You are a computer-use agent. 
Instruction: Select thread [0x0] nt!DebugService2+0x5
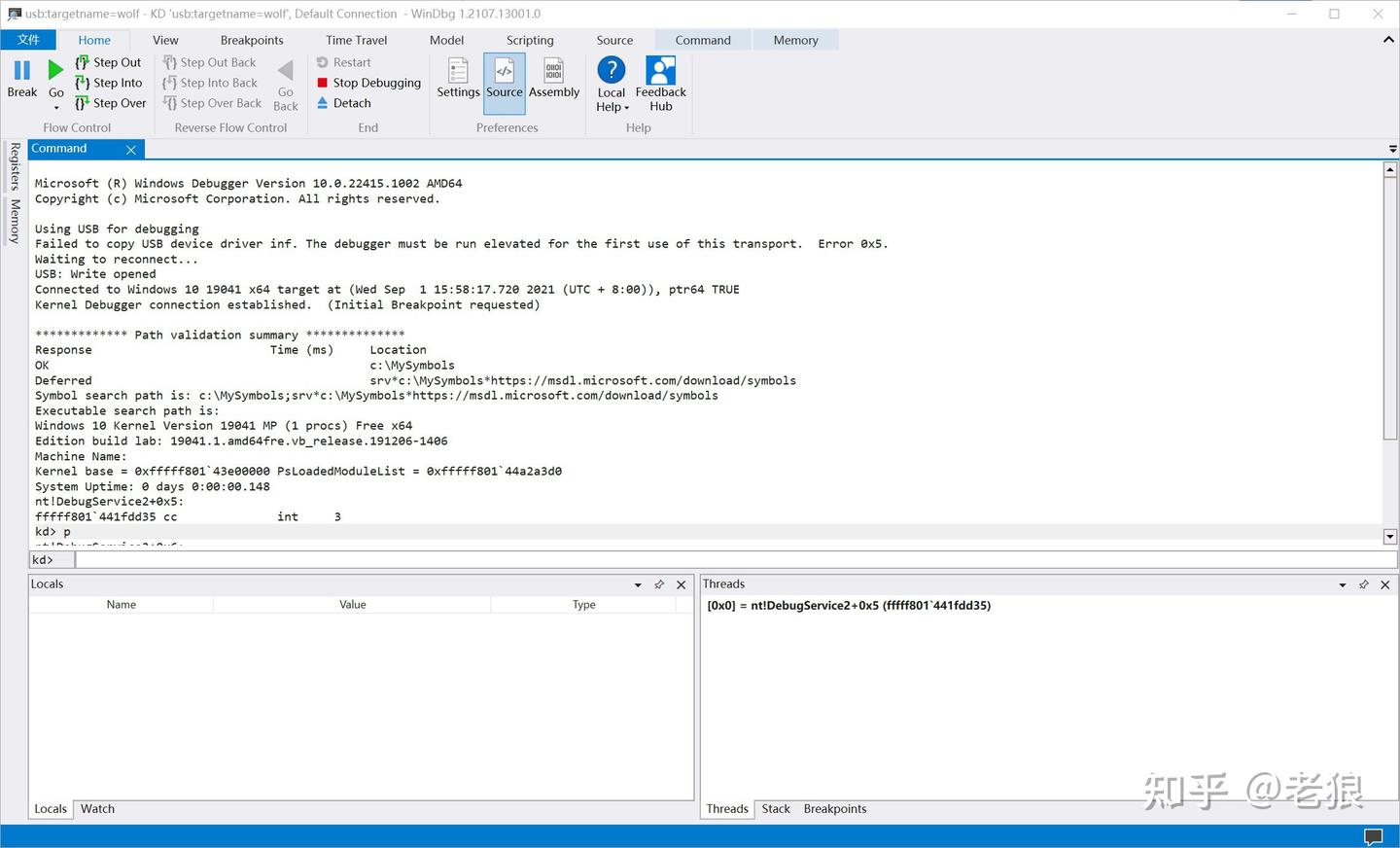pyautogui.click(x=849, y=605)
